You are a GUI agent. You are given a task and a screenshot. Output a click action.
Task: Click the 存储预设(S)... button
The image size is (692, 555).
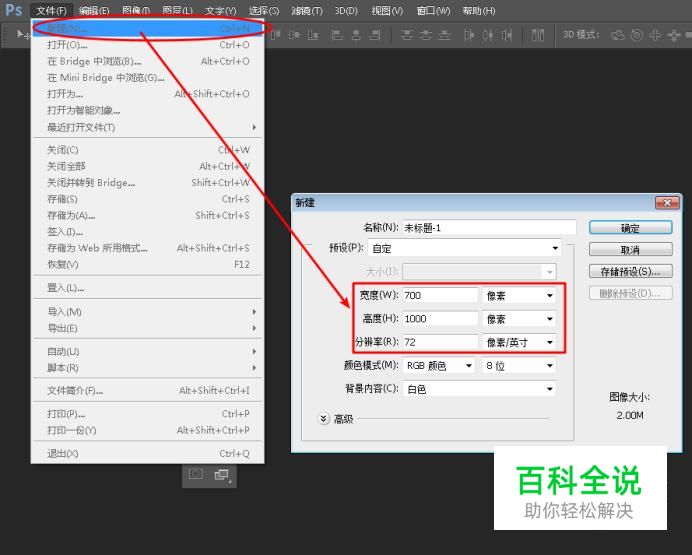point(630,271)
